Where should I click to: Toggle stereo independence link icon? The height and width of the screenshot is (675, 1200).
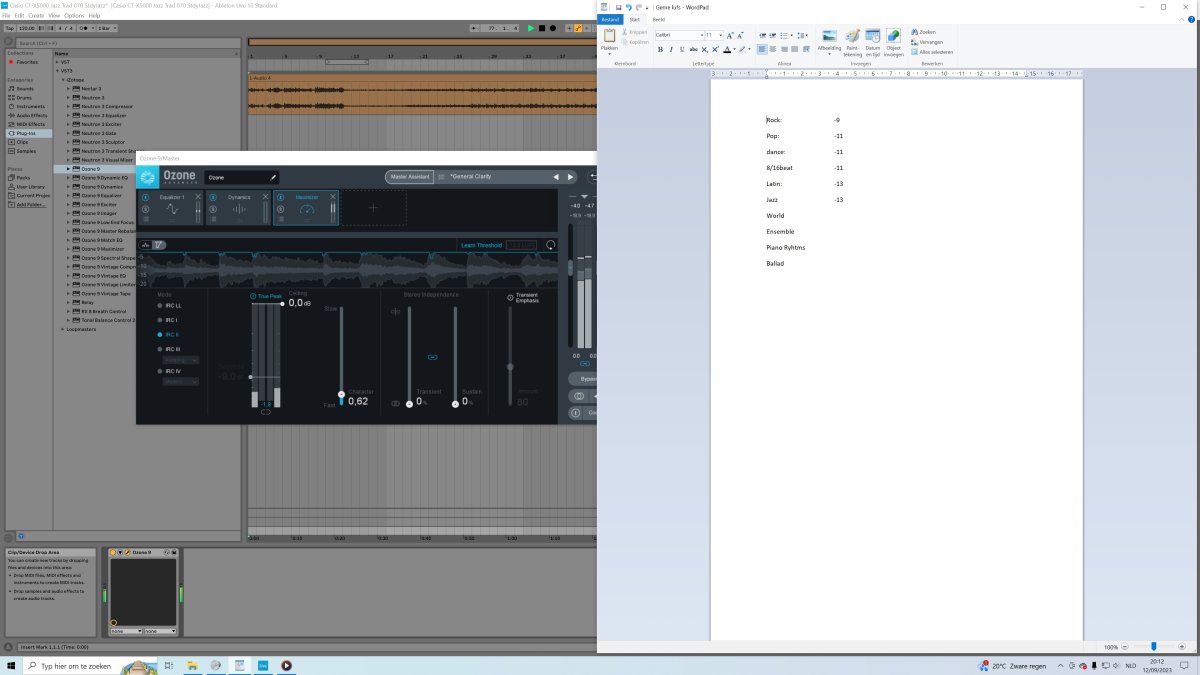(433, 357)
